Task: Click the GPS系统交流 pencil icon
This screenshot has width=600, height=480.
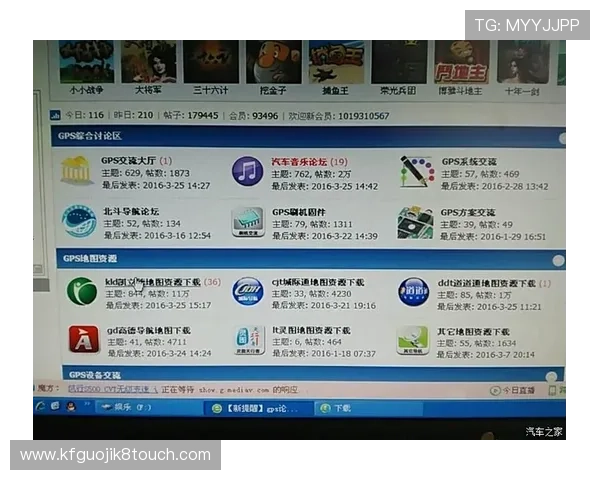Action: pyautogui.click(x=416, y=171)
